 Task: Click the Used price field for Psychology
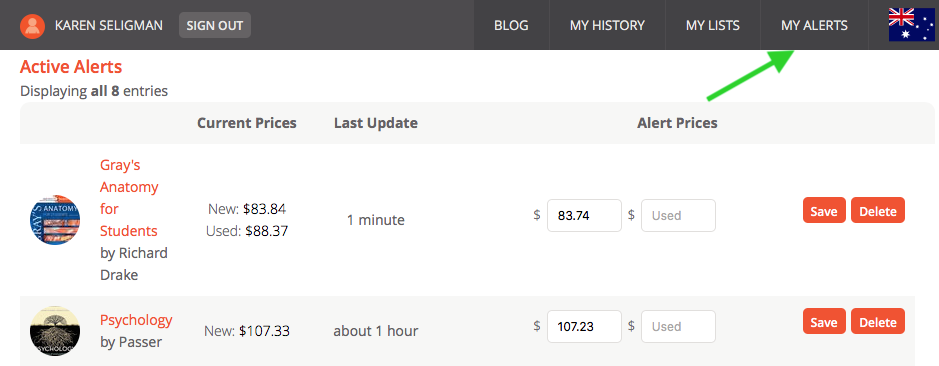[678, 326]
